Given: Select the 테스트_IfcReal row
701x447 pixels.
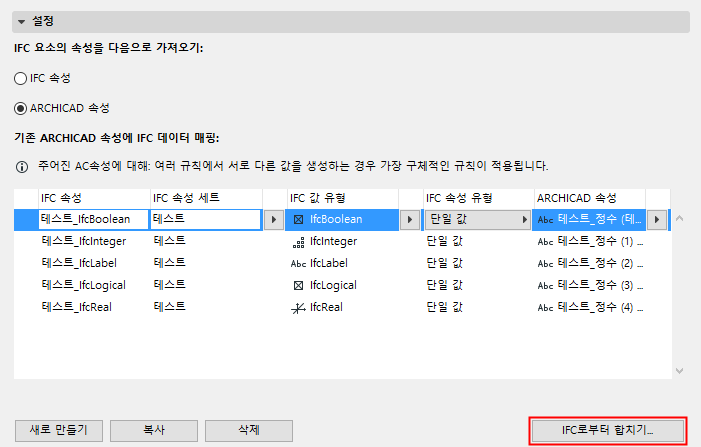Looking at the screenshot, I should coord(342,307).
